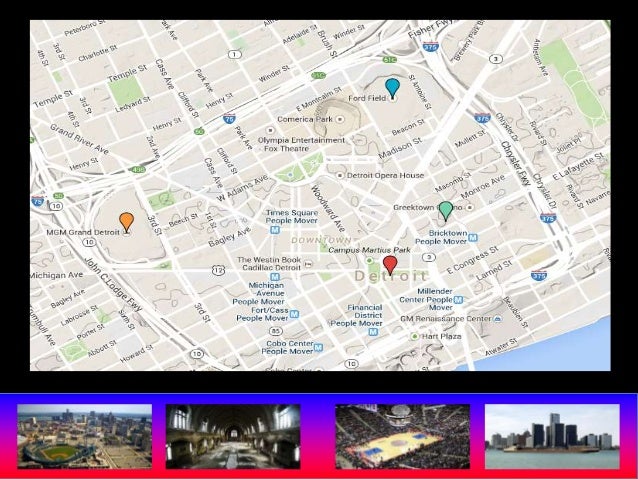
Task: Click the Detroit Opera House marker icon
Action: coord(340,175)
